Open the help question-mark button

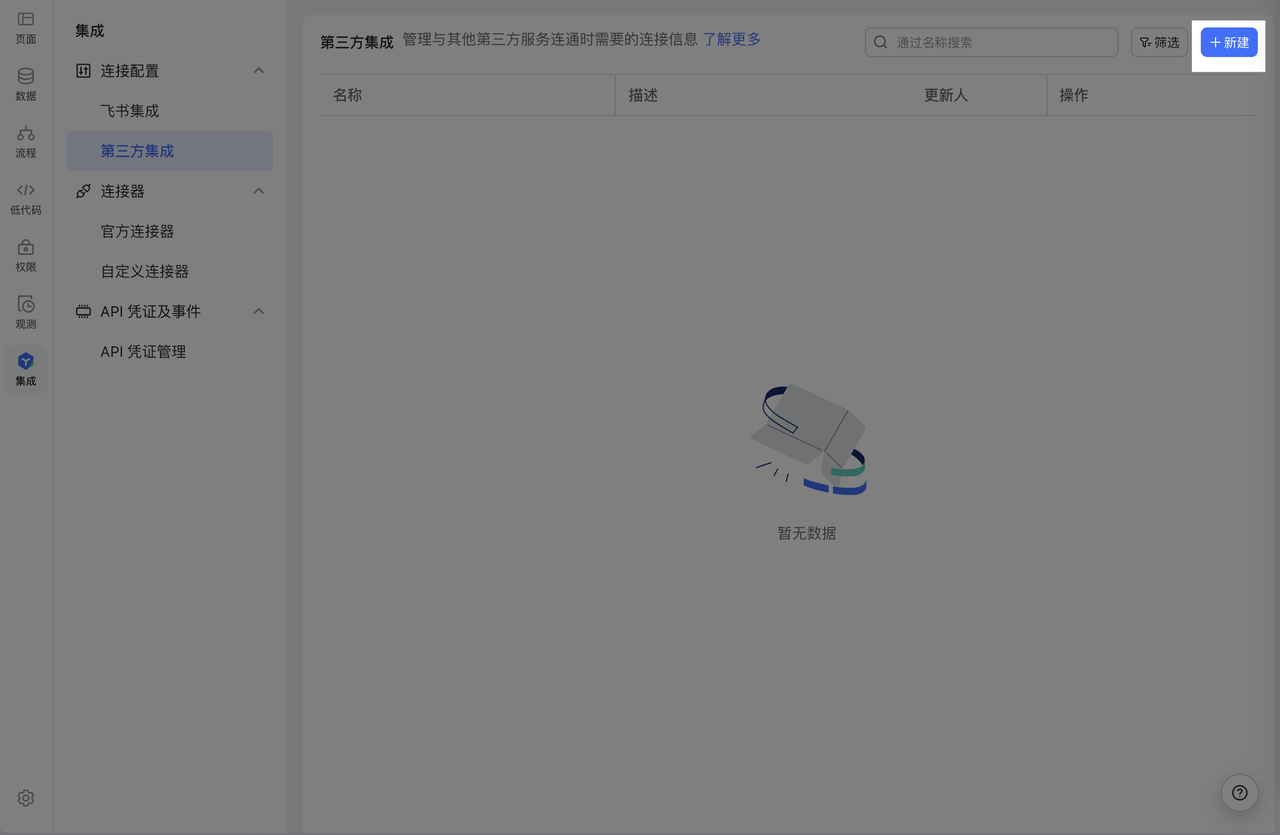click(1240, 793)
